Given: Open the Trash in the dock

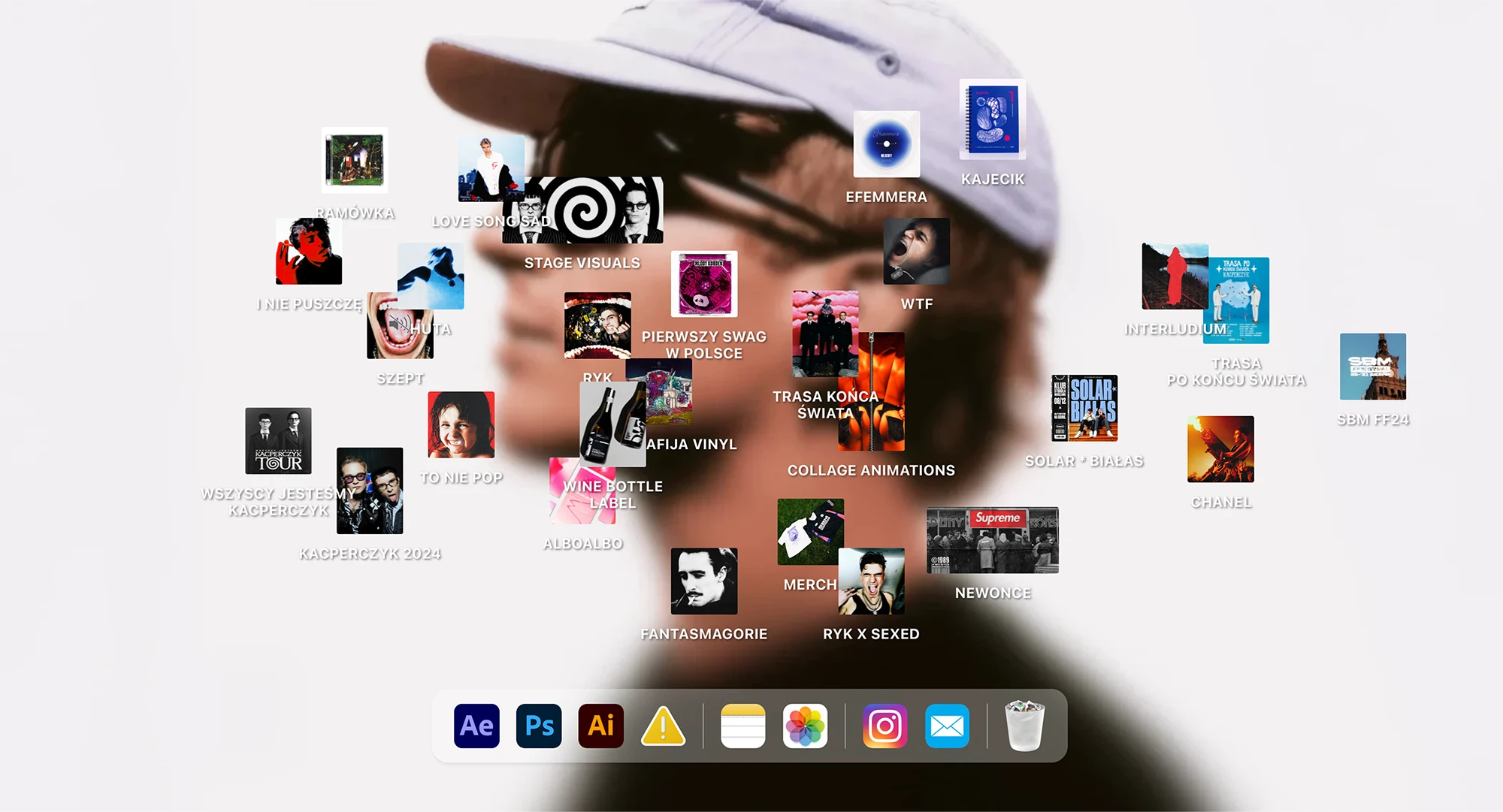Looking at the screenshot, I should [1024, 726].
